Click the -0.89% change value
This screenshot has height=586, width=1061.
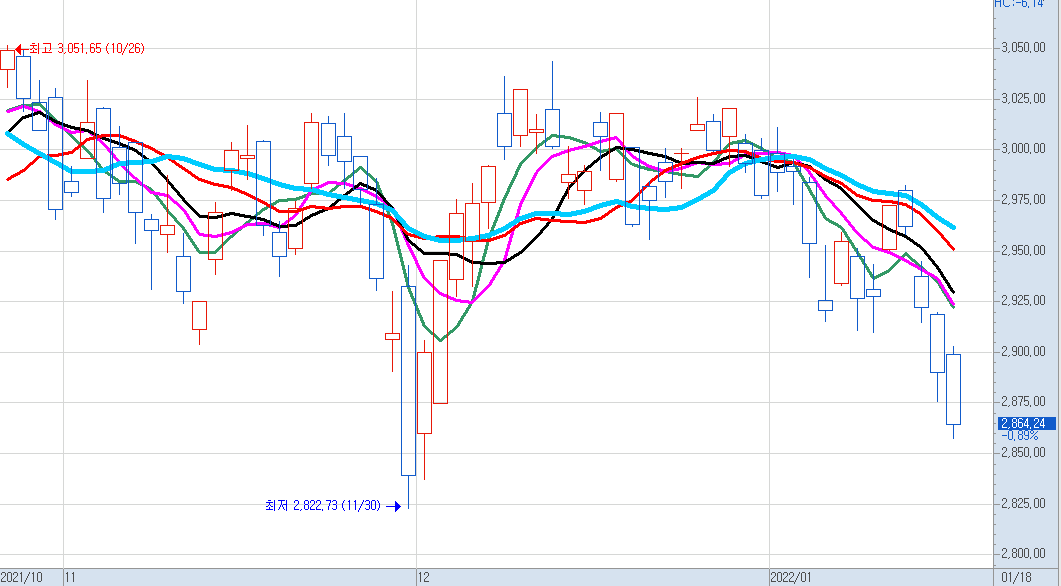click(1019, 435)
